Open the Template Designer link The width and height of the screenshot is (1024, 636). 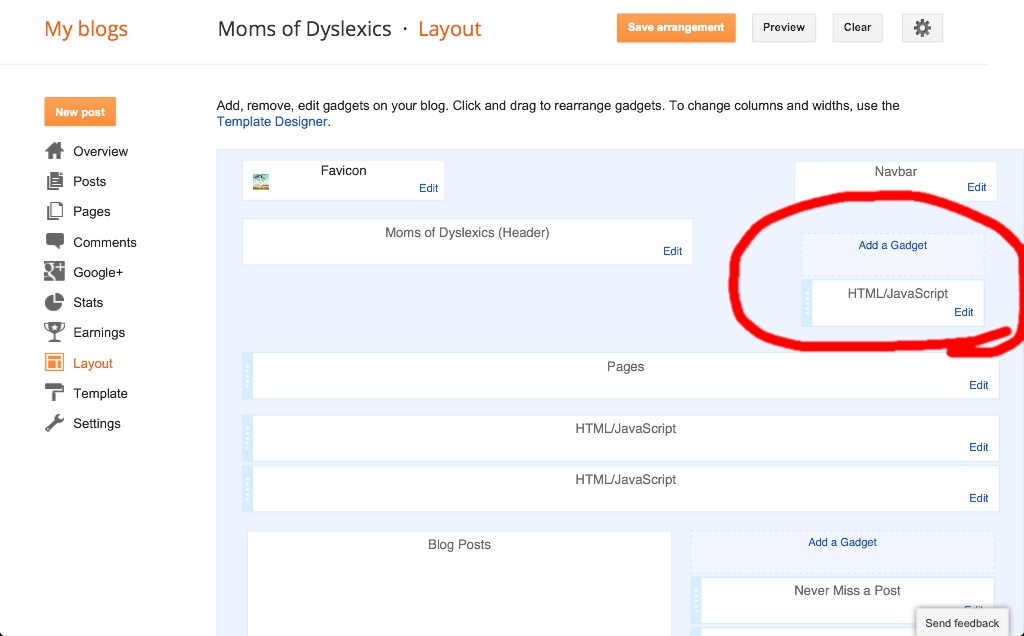[x=272, y=121]
